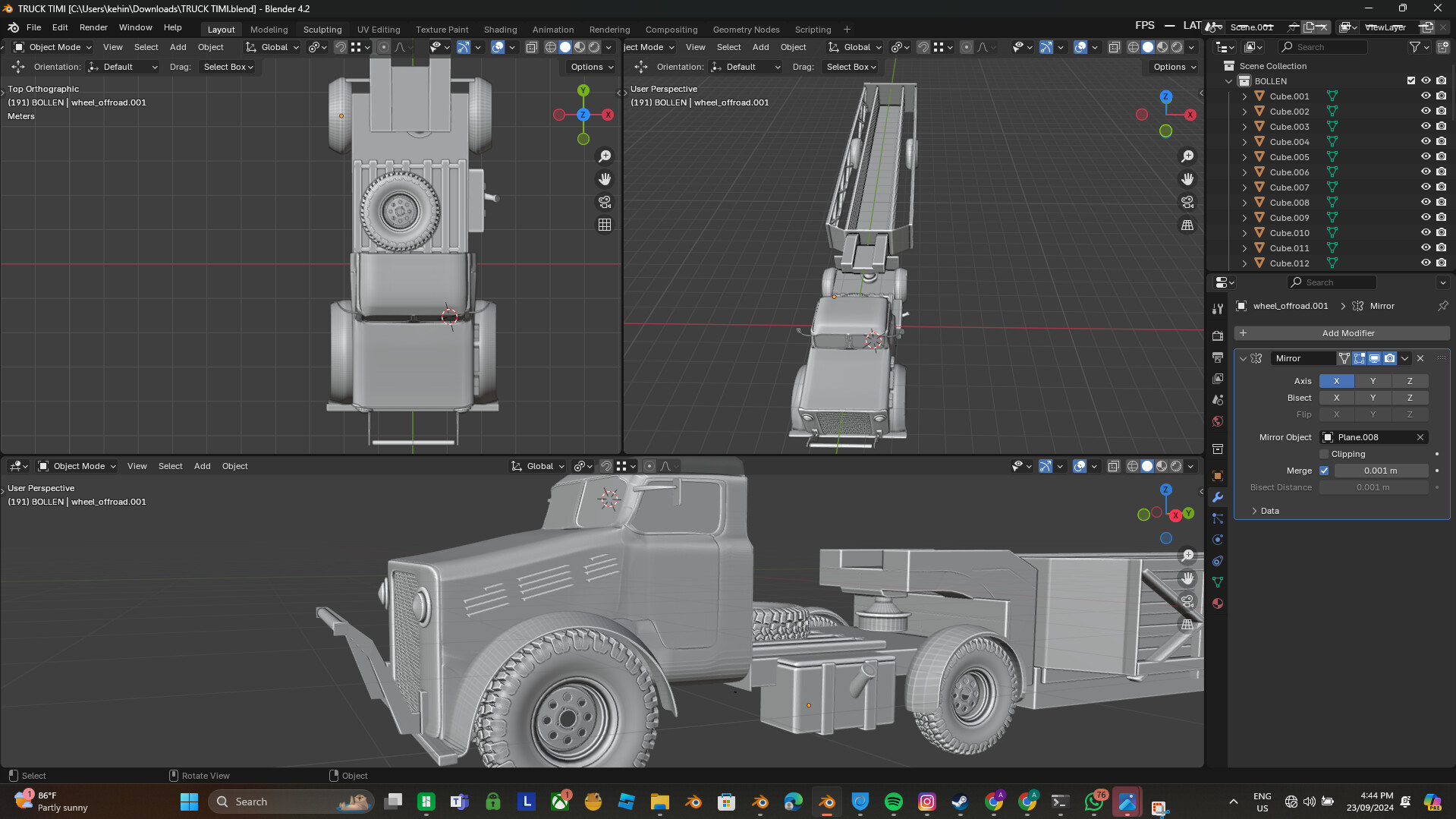Viewport: 1456px width, 819px height.
Task: Click the Modifier Properties wrench tab
Action: click(x=1218, y=498)
